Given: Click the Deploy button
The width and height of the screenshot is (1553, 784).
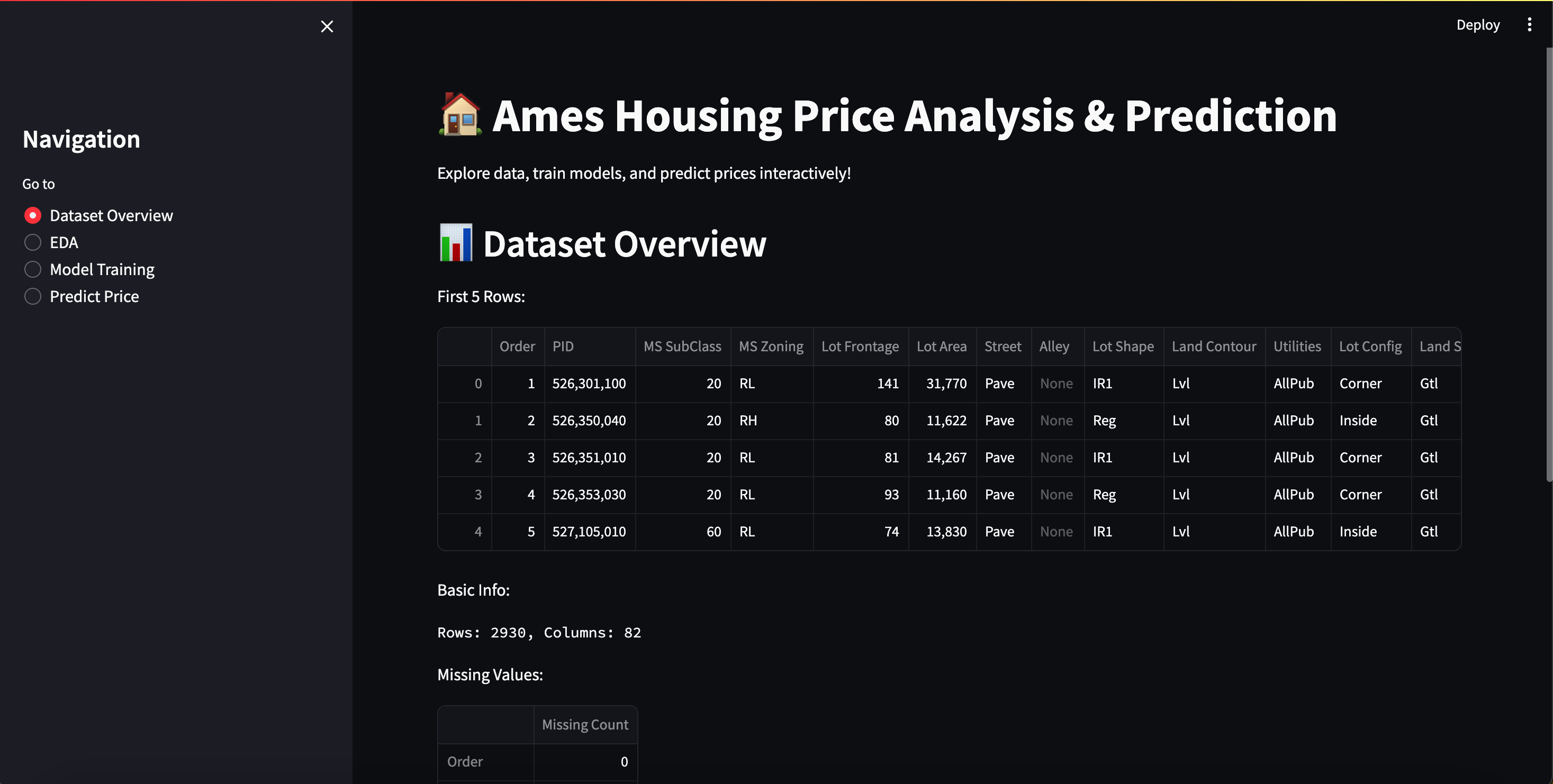Looking at the screenshot, I should pyautogui.click(x=1478, y=25).
